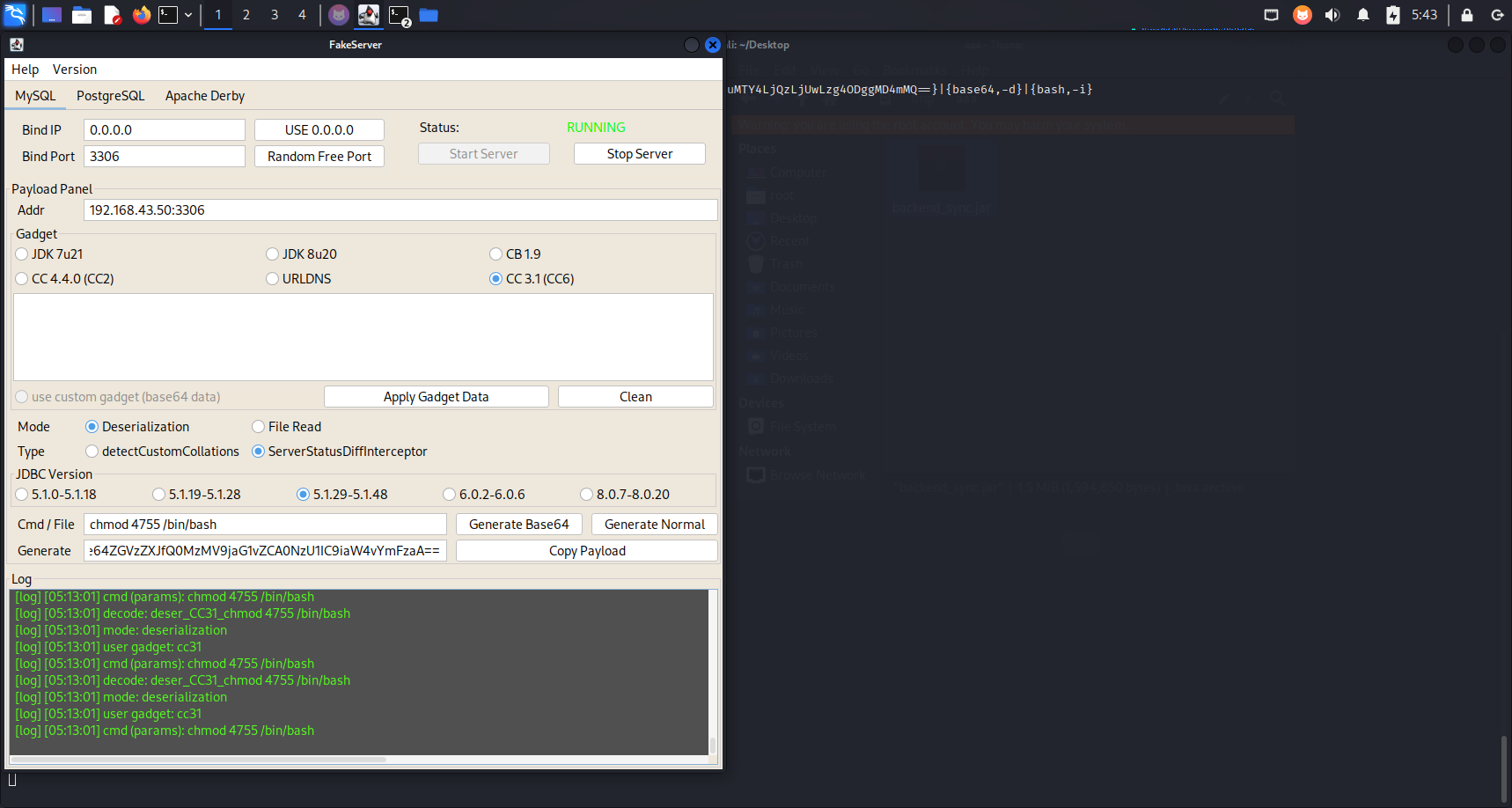Lock the screen with the padlock icon
The width and height of the screenshot is (1512, 808).
click(x=1467, y=15)
